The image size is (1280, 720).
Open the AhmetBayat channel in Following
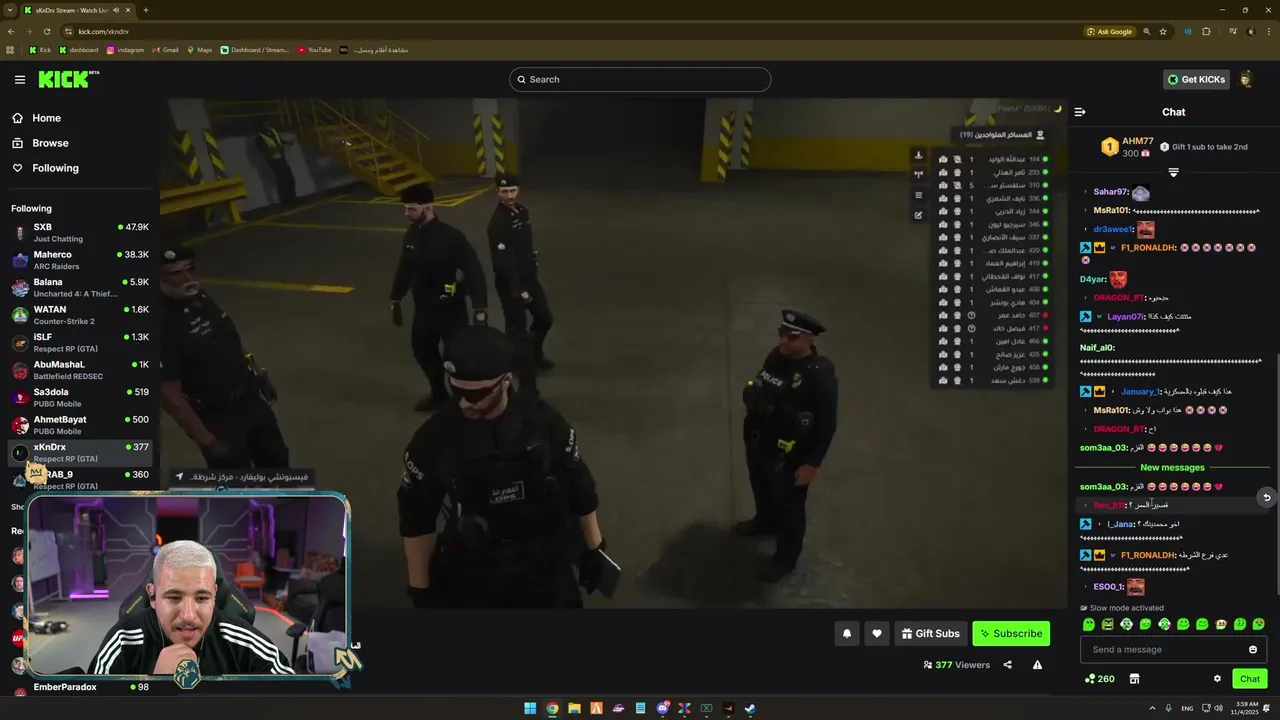[x=80, y=425]
